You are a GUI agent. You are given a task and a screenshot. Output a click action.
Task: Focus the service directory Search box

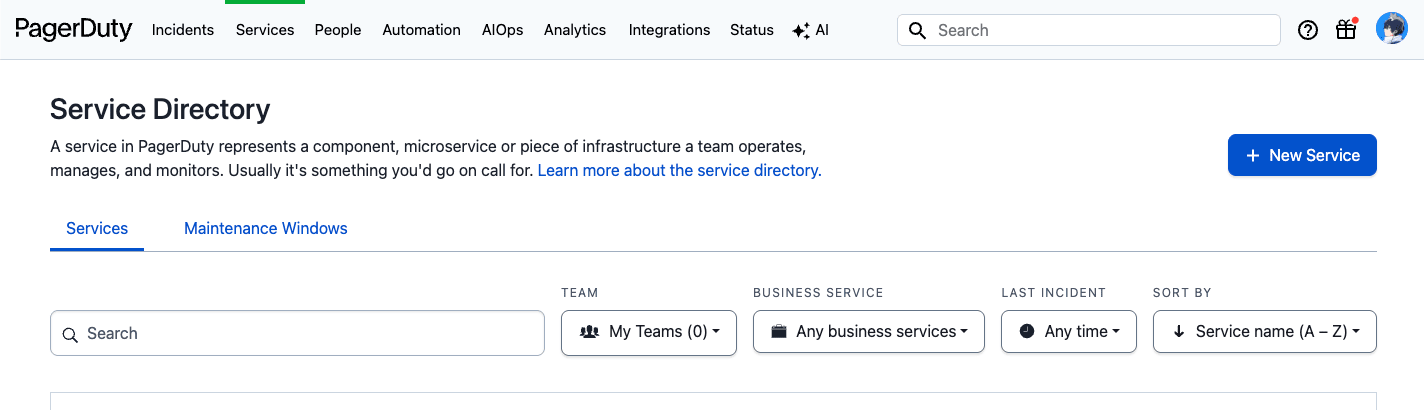pyautogui.click(x=297, y=333)
